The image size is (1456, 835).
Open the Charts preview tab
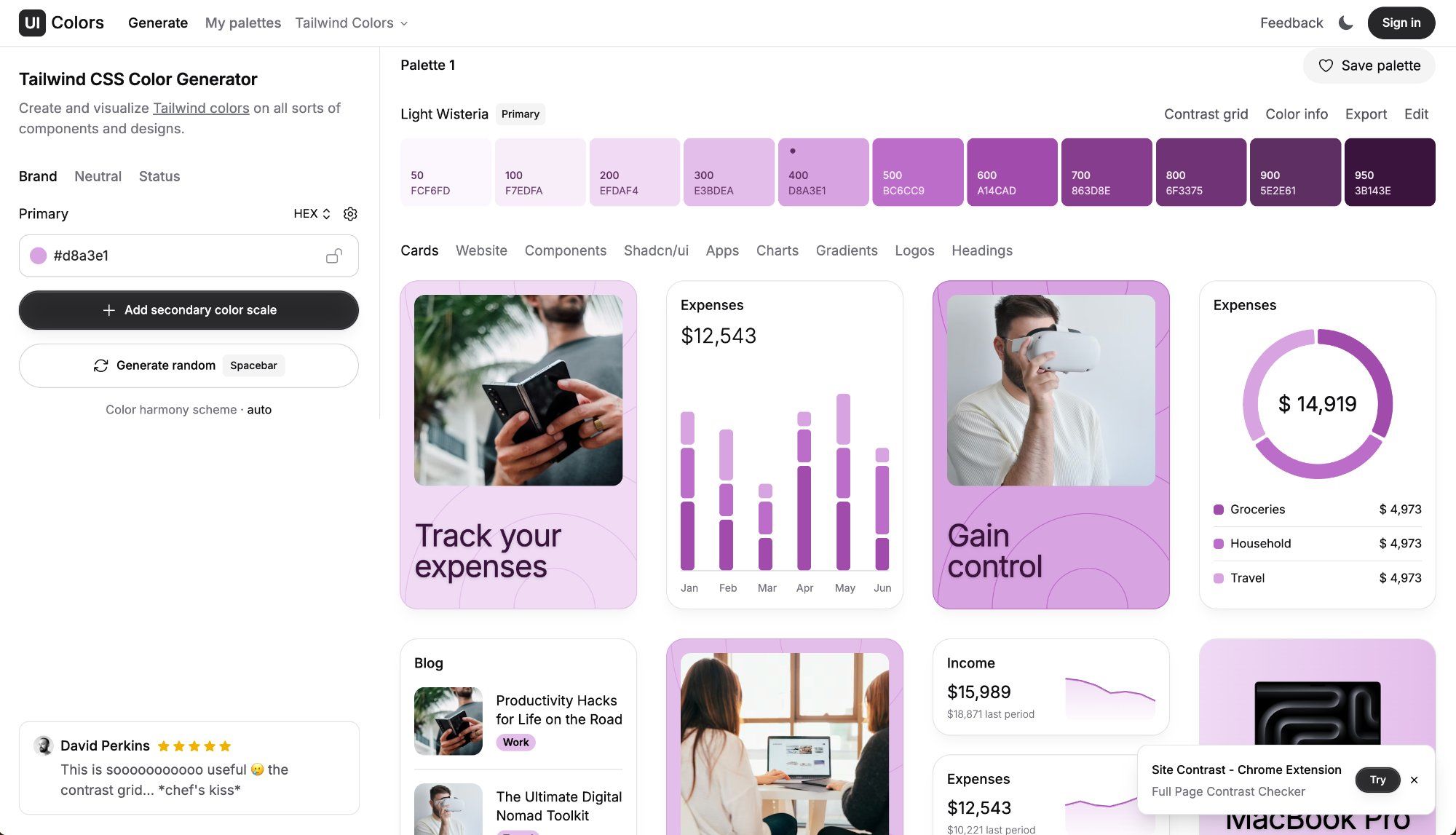click(777, 250)
